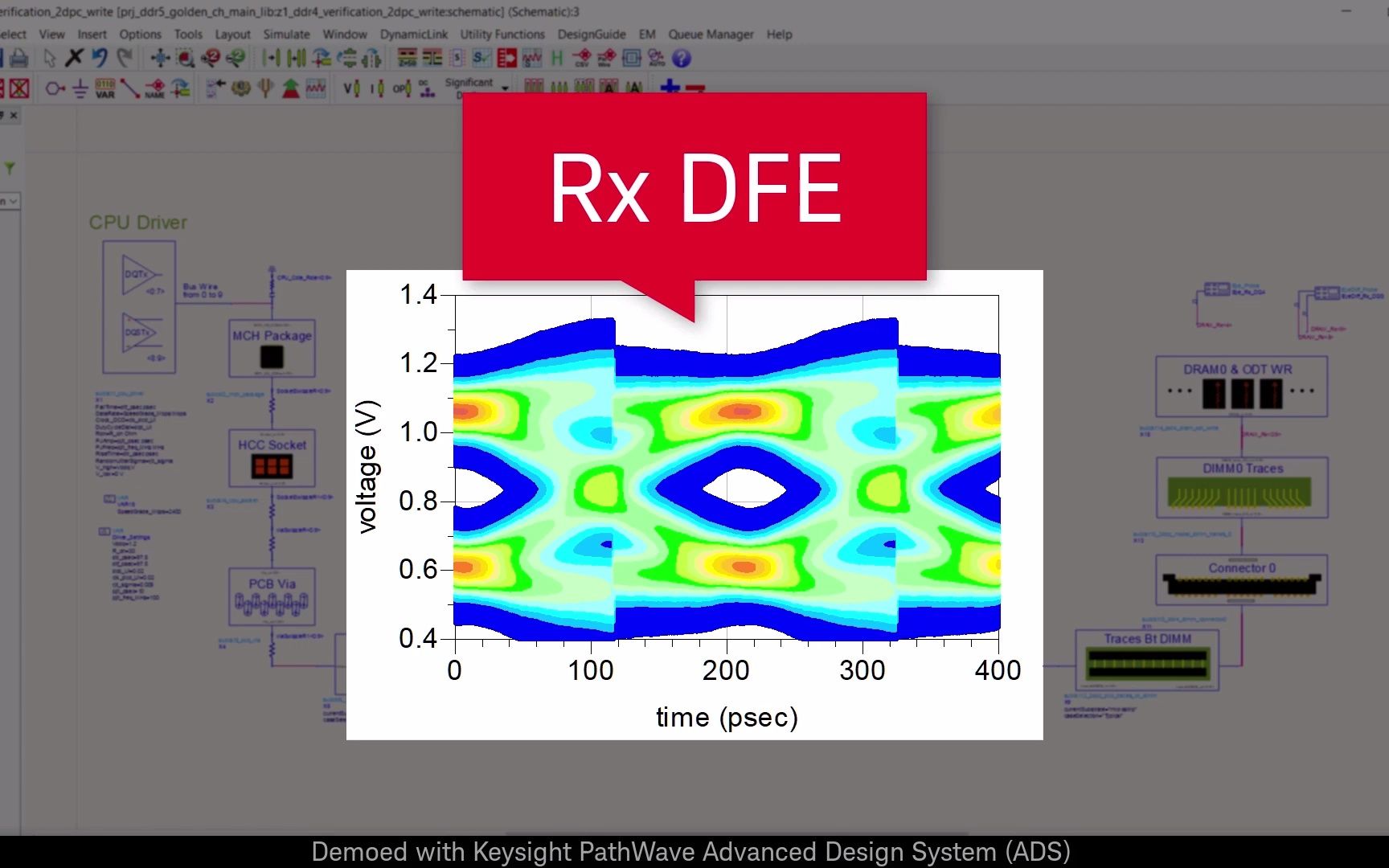The width and height of the screenshot is (1389, 868).
Task: Click the CSV export toolbar icon
Action: point(580,58)
